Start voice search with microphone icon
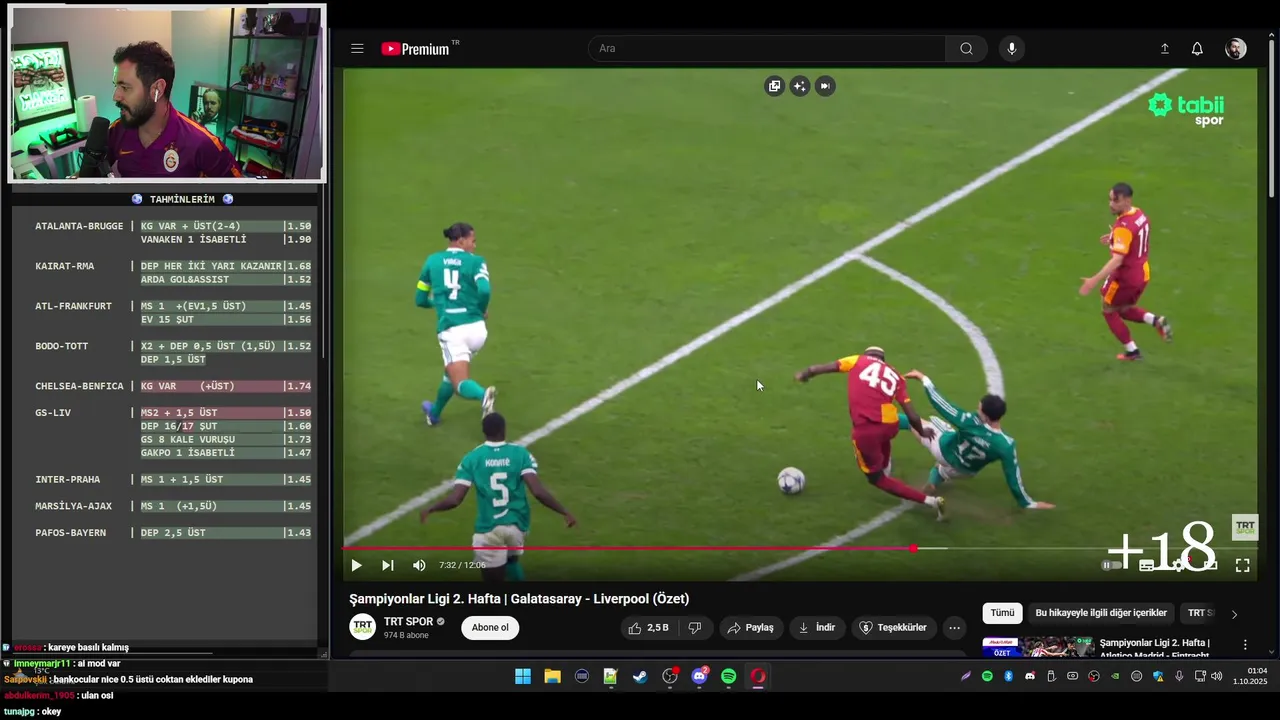1280x720 pixels. (1012, 48)
